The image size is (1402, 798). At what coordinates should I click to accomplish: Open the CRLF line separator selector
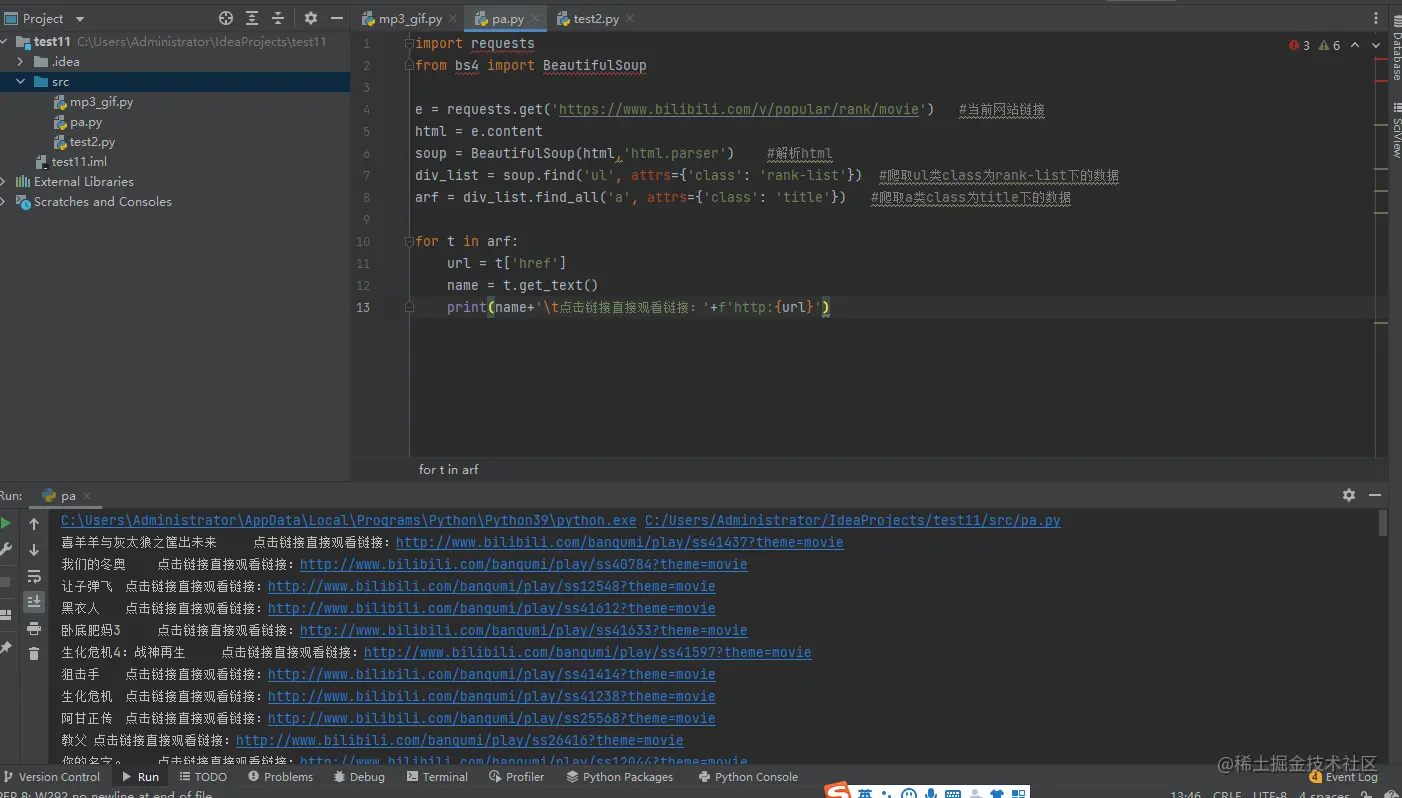pyautogui.click(x=1227, y=795)
